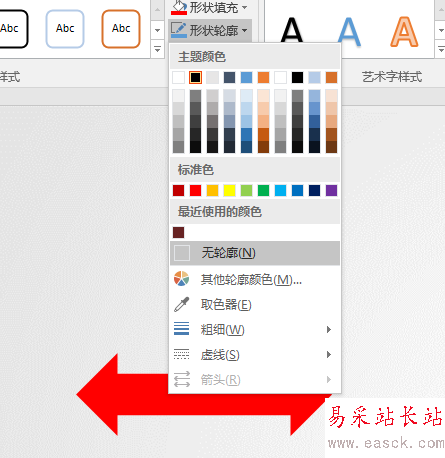445x458 pixels.
Task: Apply the orange outlined A WordArt style
Action: pos(404,32)
